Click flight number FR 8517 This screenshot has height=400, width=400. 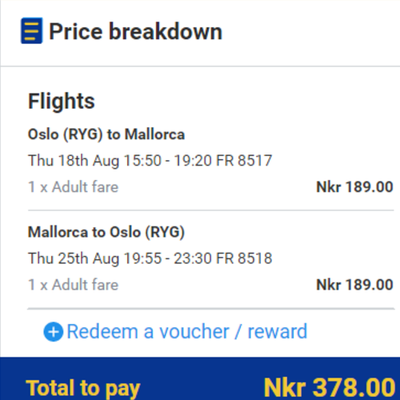point(244,160)
